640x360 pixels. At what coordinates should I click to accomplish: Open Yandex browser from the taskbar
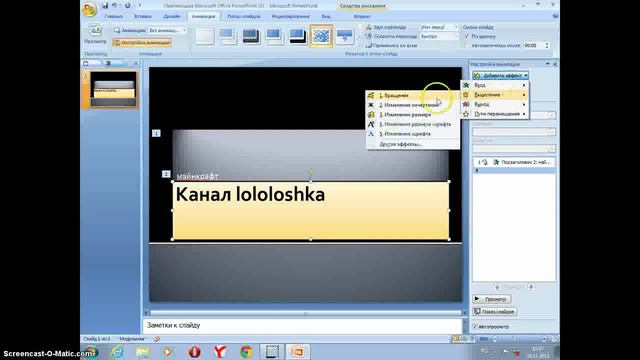220,351
